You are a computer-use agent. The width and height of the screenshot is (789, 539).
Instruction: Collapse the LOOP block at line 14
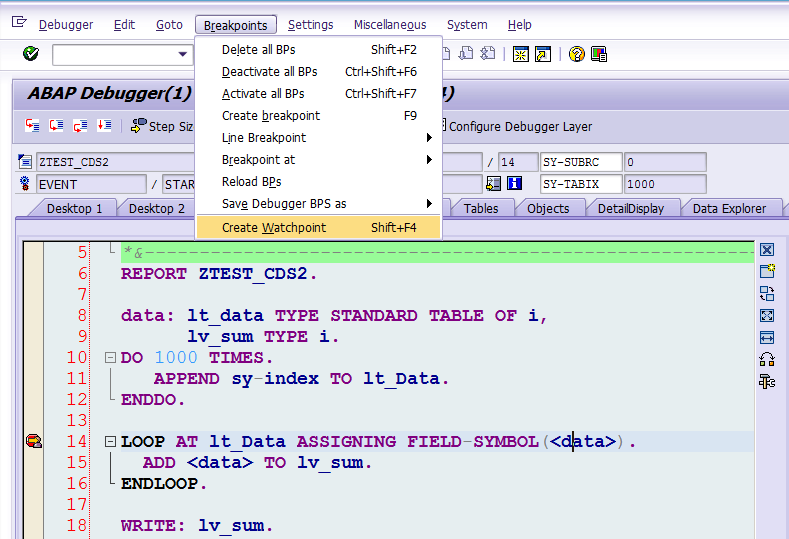tap(110, 441)
